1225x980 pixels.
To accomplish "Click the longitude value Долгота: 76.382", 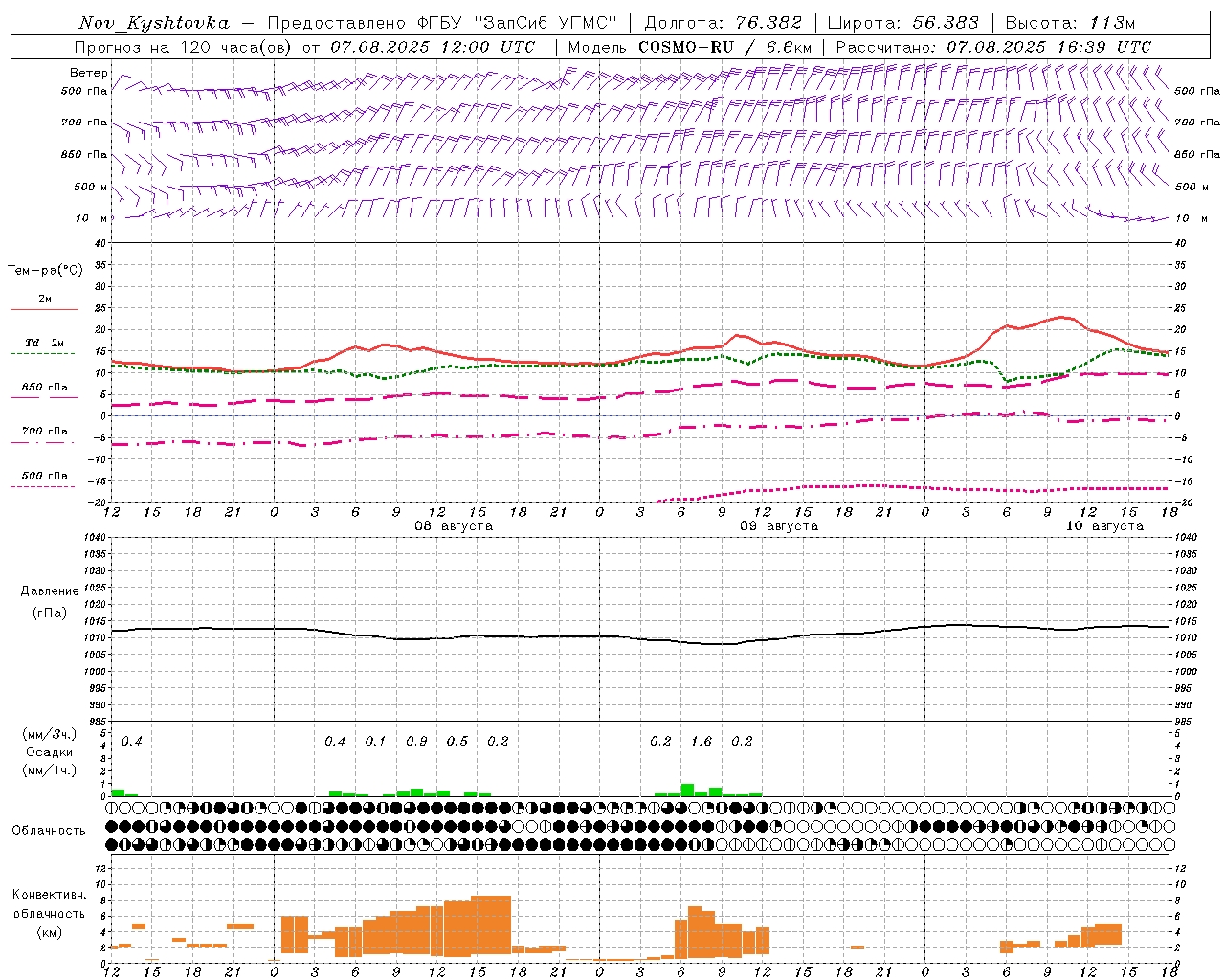I will point(724,23).
